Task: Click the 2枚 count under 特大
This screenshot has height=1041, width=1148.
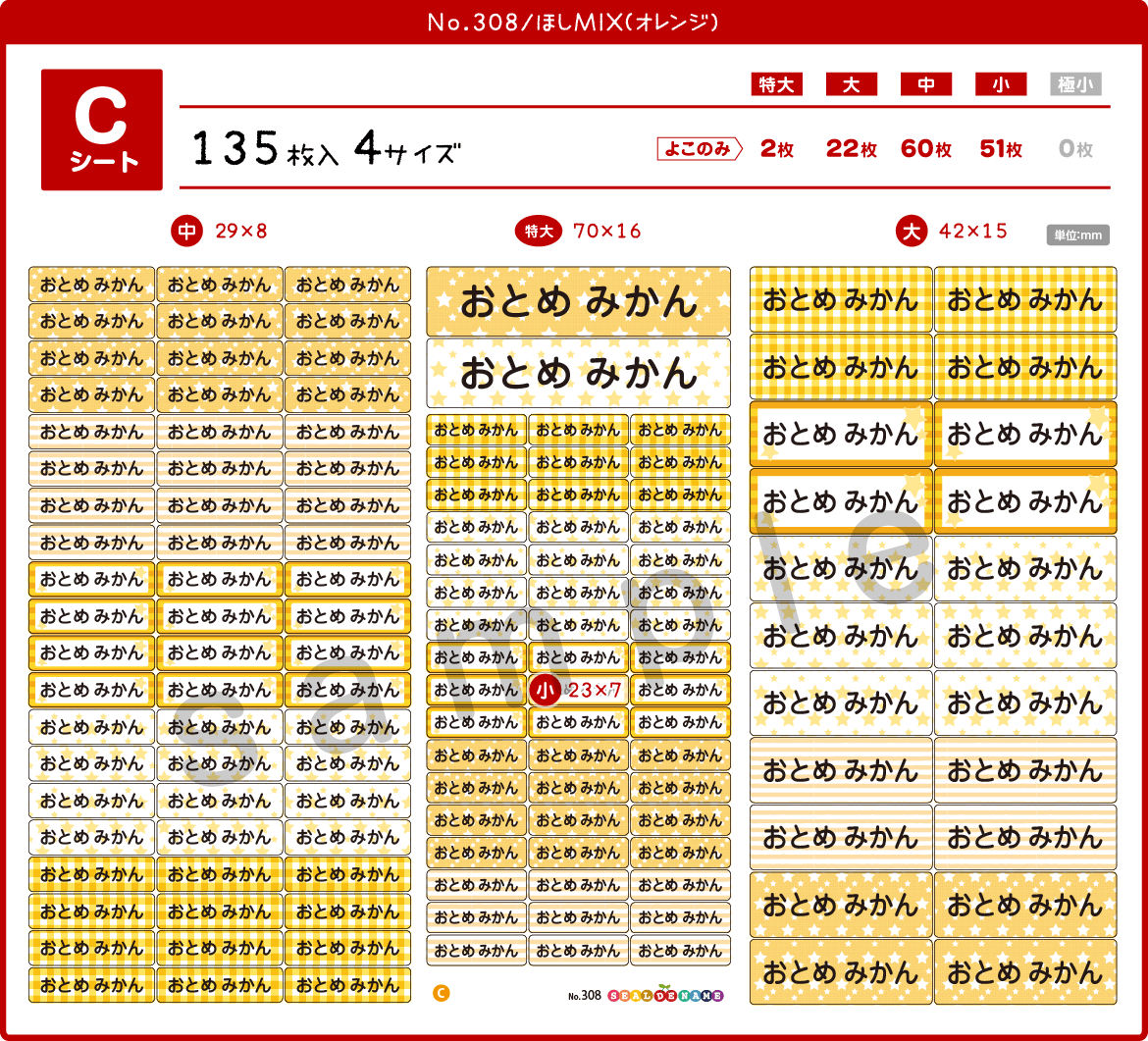Action: [x=777, y=148]
